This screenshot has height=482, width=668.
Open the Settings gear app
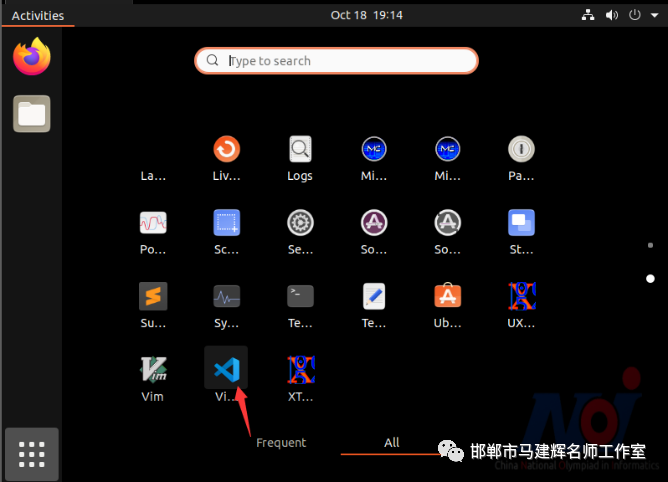point(300,222)
